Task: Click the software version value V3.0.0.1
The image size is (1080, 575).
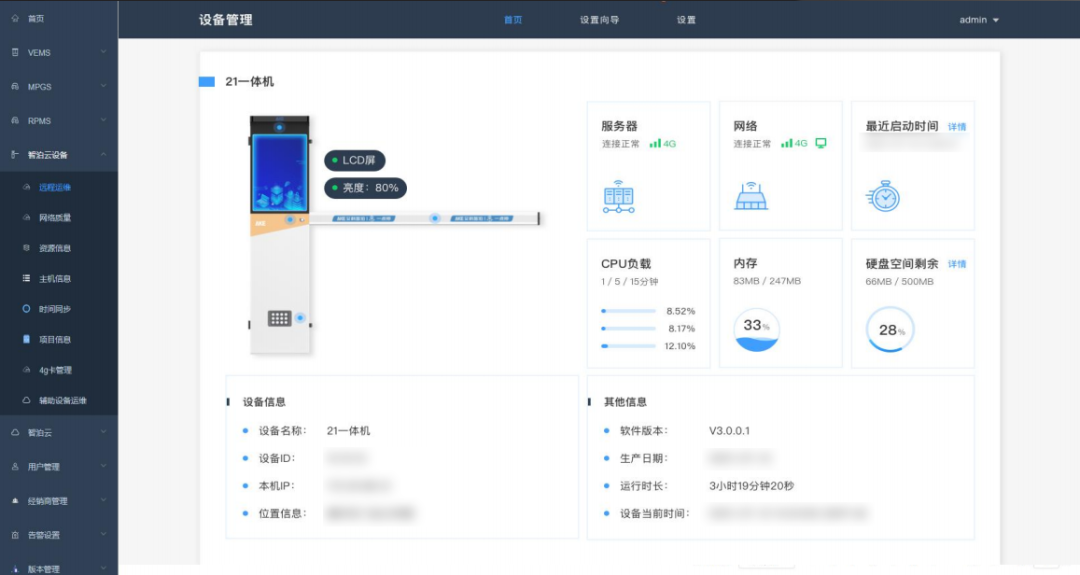Action: pos(729,430)
